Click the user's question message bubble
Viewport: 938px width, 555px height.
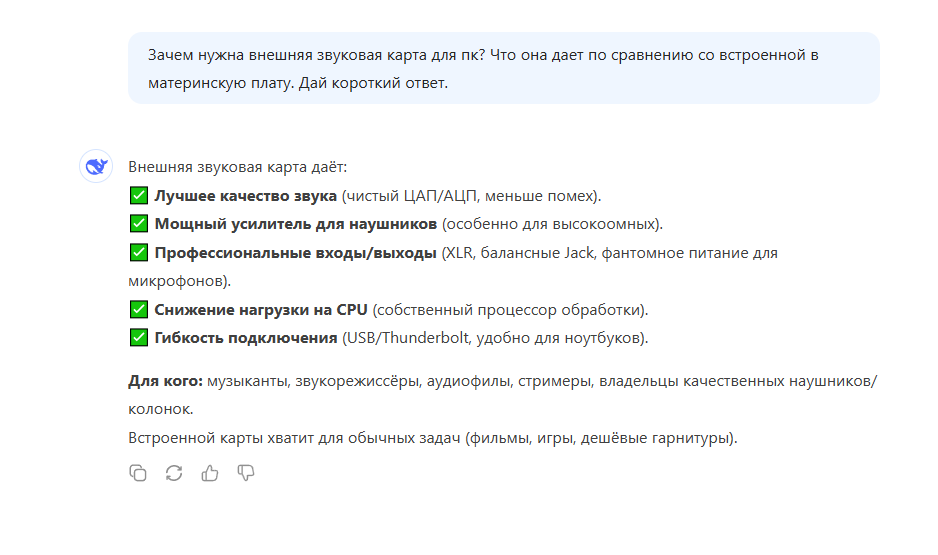point(503,68)
